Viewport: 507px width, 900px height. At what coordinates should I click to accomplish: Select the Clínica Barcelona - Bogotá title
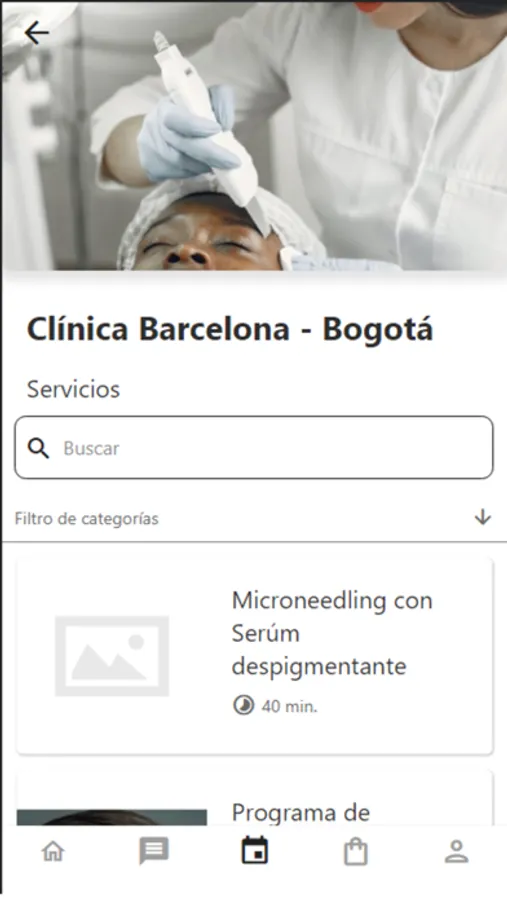point(230,330)
